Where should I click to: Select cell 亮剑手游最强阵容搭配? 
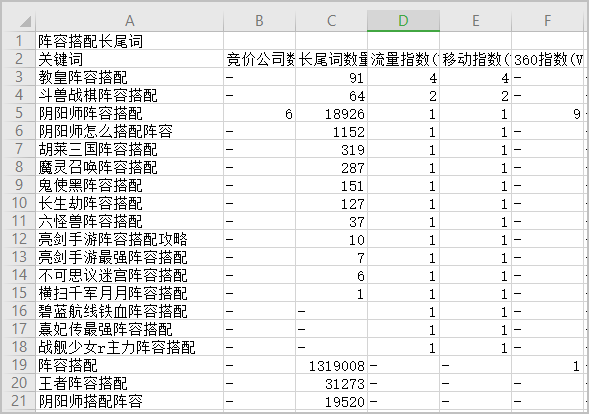[x=130, y=257]
